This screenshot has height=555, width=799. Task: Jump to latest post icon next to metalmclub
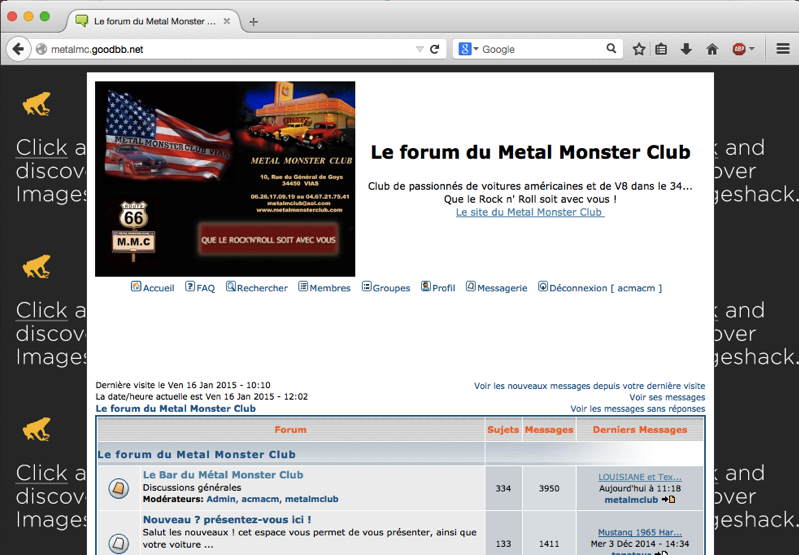coord(669,499)
